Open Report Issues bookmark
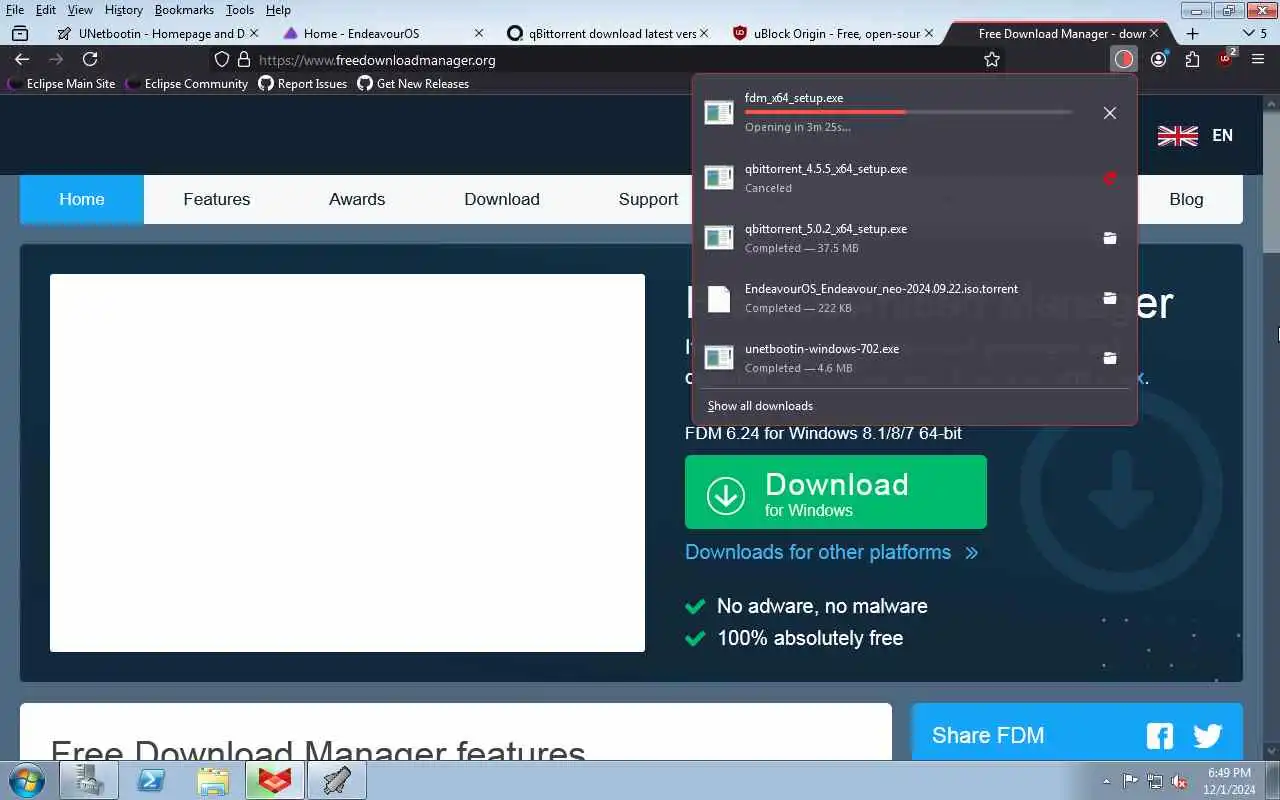The height and width of the screenshot is (800, 1280). (x=303, y=84)
